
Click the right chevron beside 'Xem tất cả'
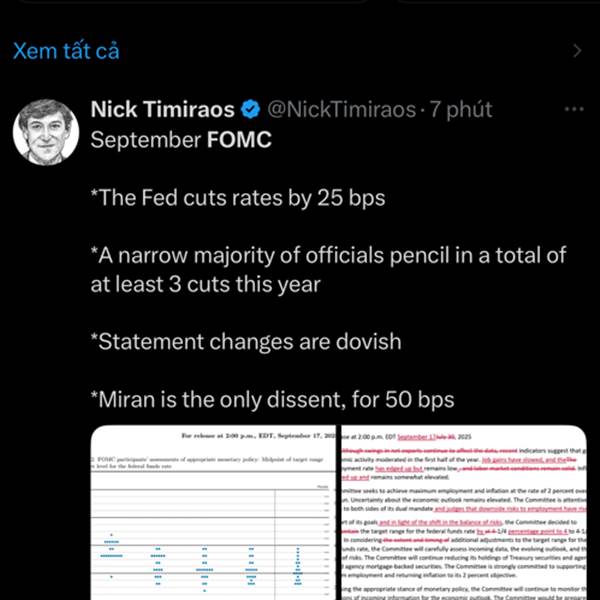pyautogui.click(x=577, y=51)
